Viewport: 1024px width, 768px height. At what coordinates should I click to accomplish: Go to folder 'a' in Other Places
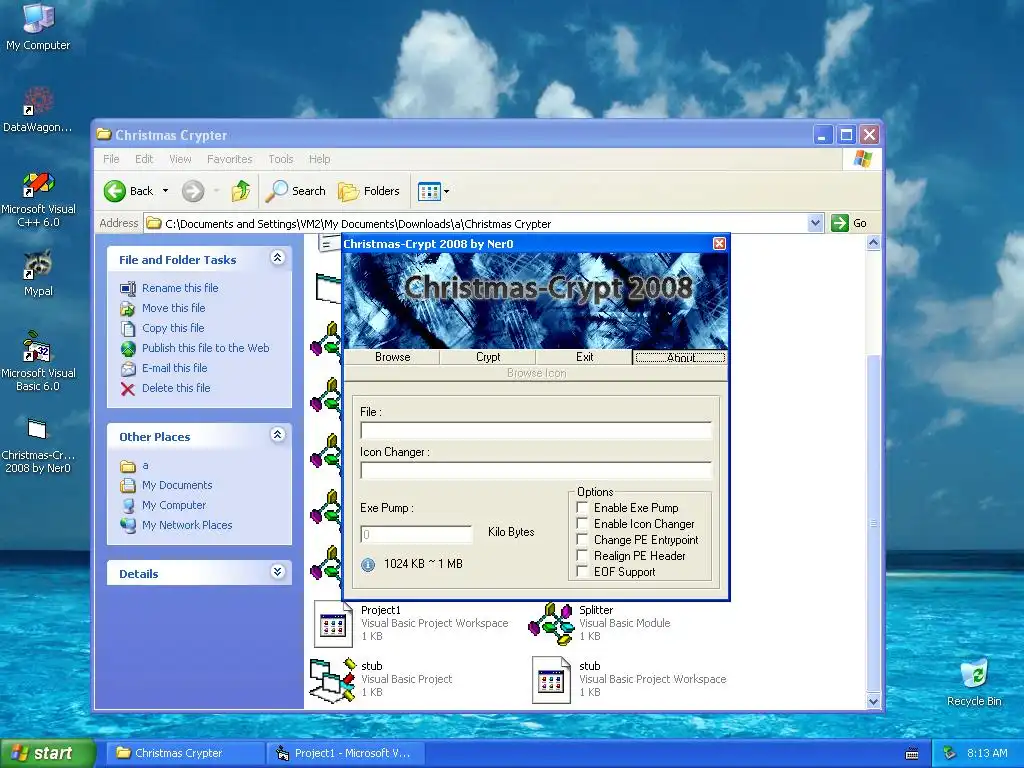[145, 466]
